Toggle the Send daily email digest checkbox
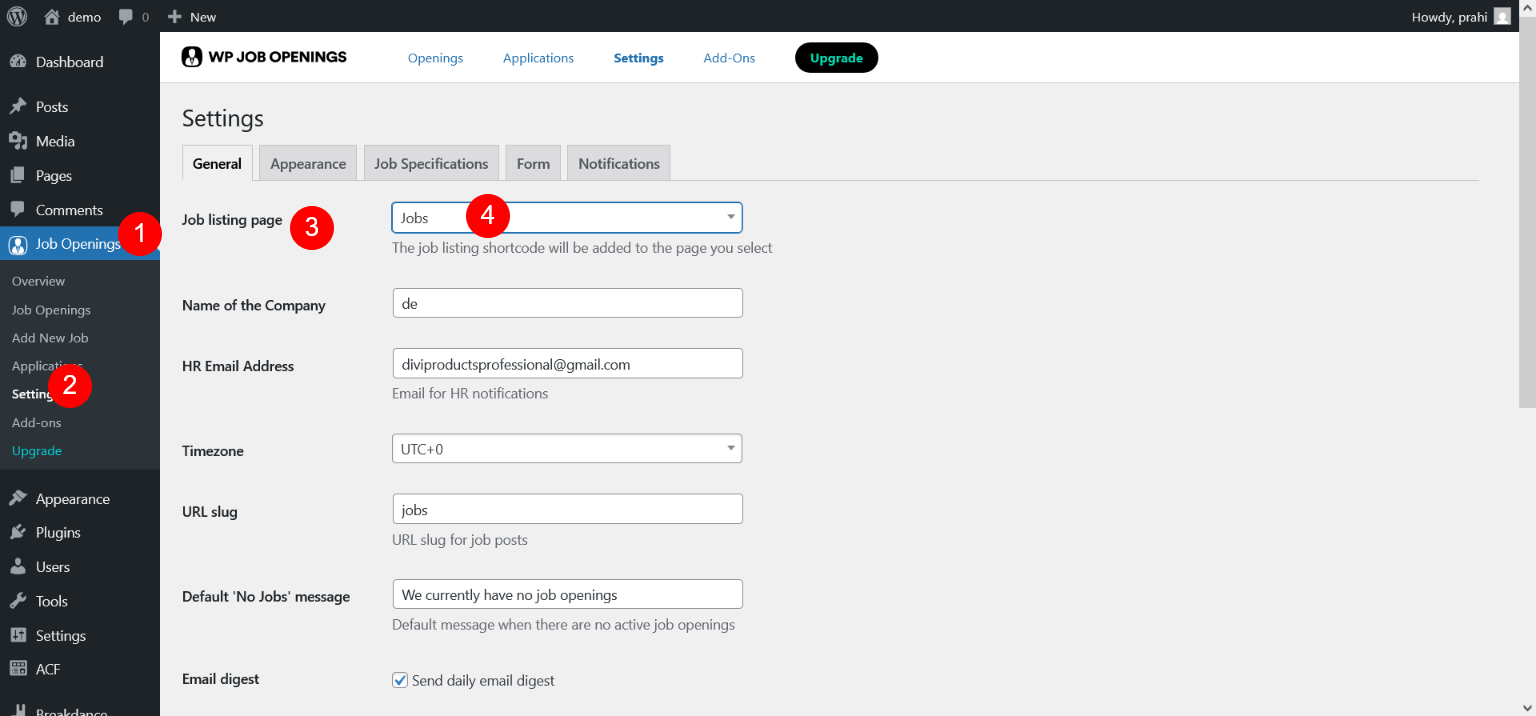 [x=401, y=680]
